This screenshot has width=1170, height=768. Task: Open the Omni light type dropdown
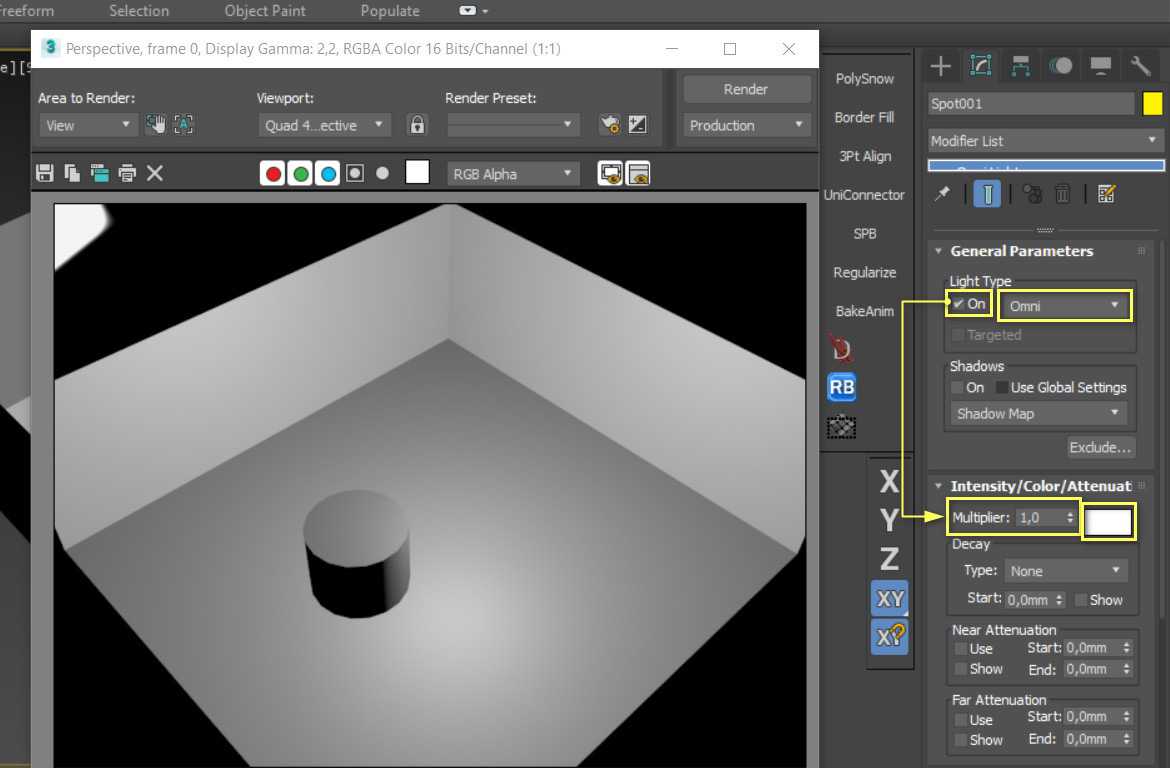tap(1064, 306)
